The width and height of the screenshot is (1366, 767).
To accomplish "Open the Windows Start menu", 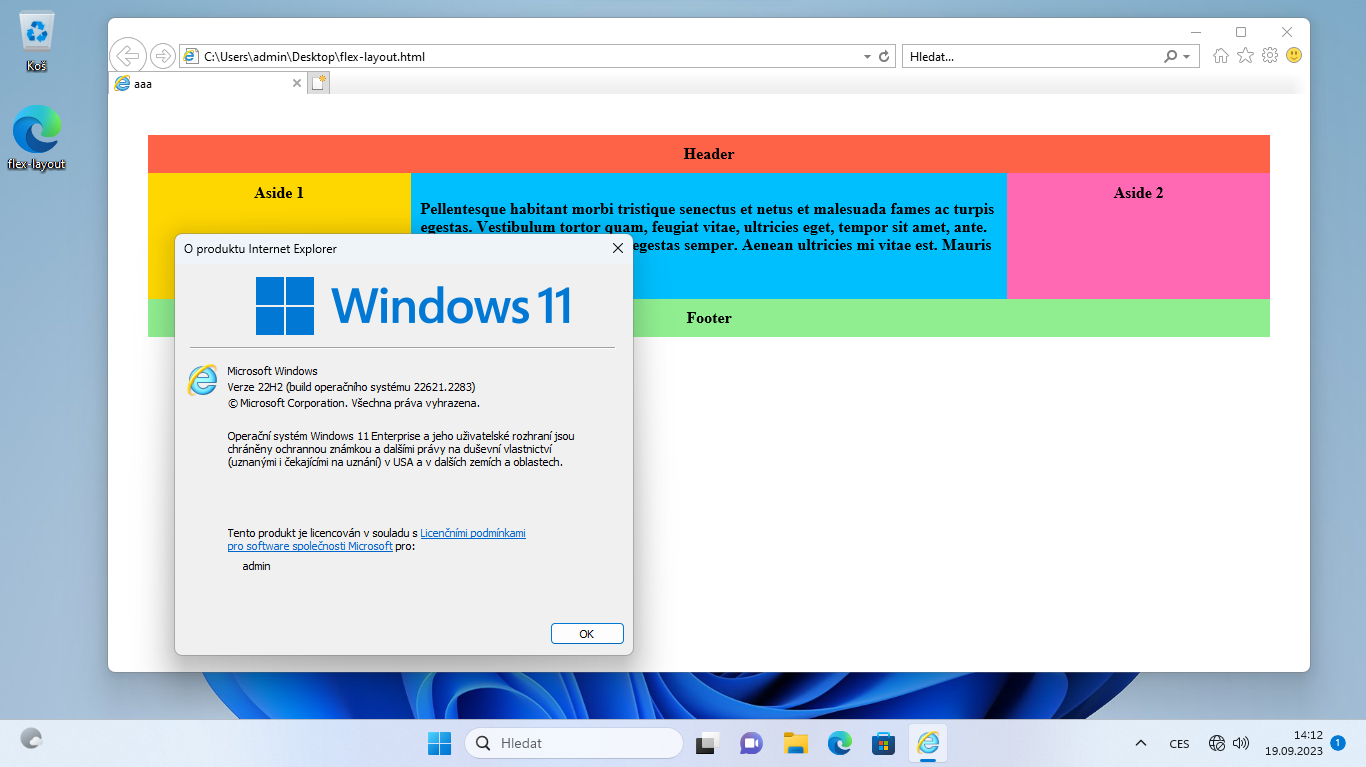I will (440, 743).
